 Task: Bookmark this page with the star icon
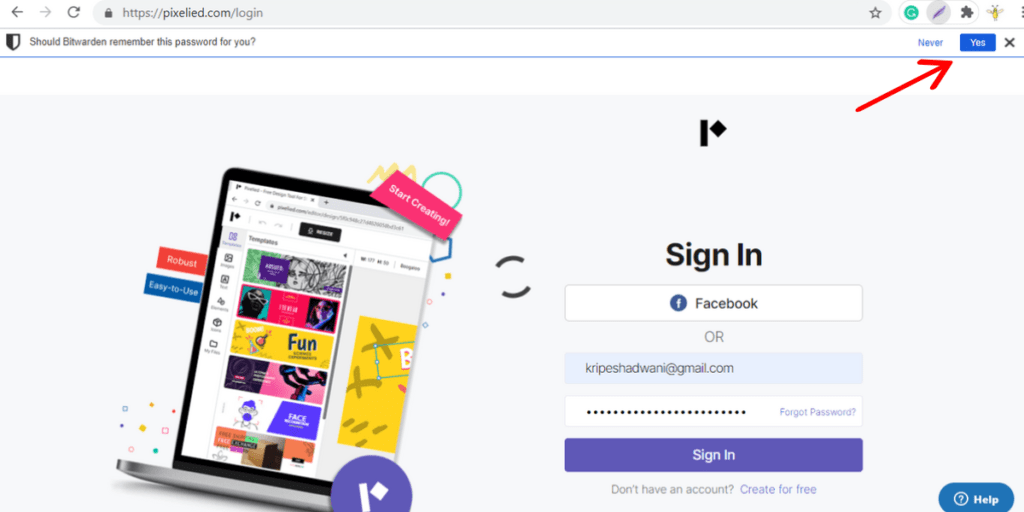tap(875, 12)
